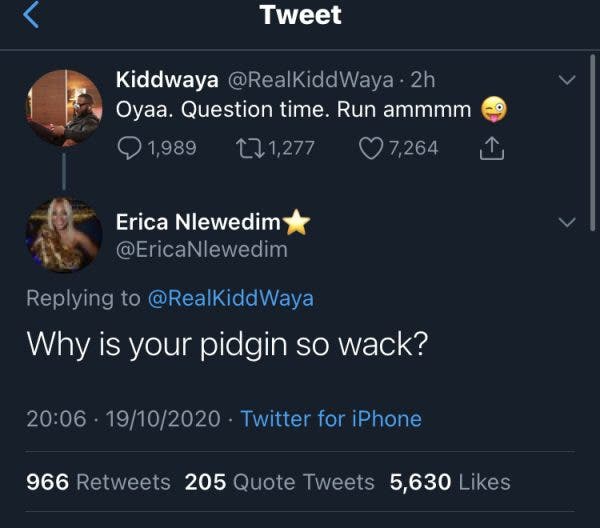View the 966 Retweets list
Viewport: 600px width, 528px height.
coord(98,482)
